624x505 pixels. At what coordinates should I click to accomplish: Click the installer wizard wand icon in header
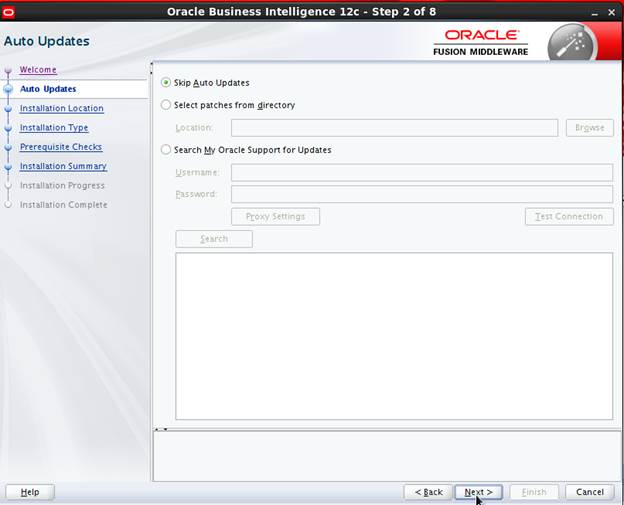tap(573, 44)
